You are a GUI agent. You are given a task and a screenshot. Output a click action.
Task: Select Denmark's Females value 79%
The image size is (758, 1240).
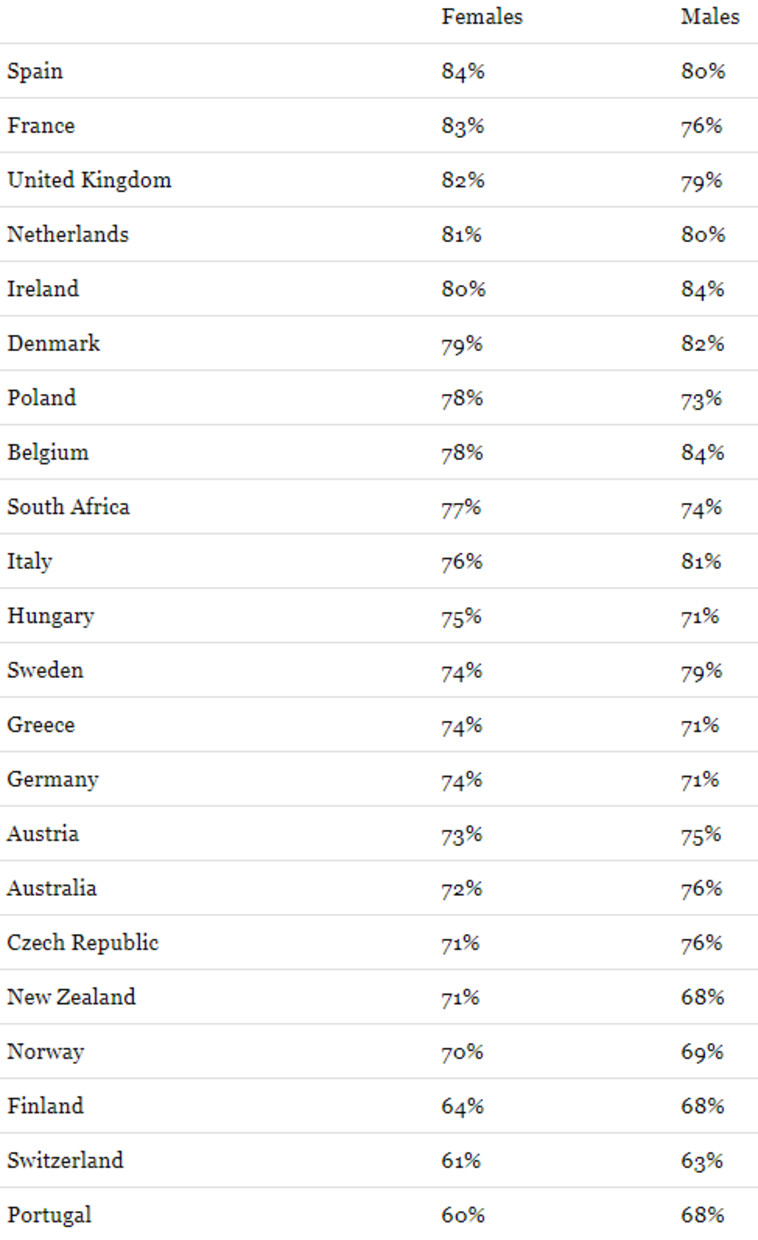tap(463, 343)
